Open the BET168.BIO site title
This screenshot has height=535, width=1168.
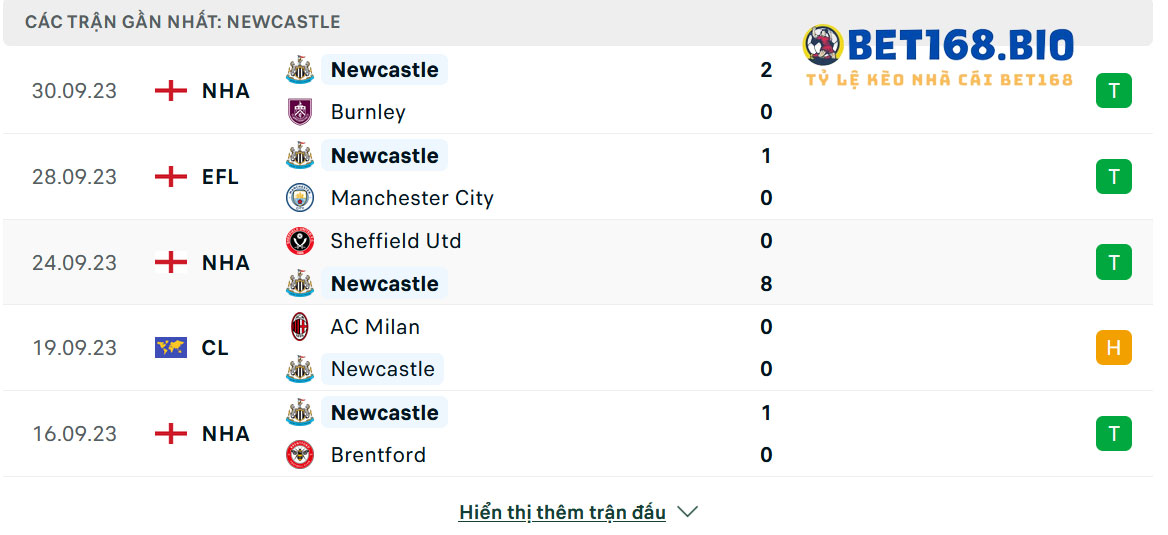coord(960,45)
